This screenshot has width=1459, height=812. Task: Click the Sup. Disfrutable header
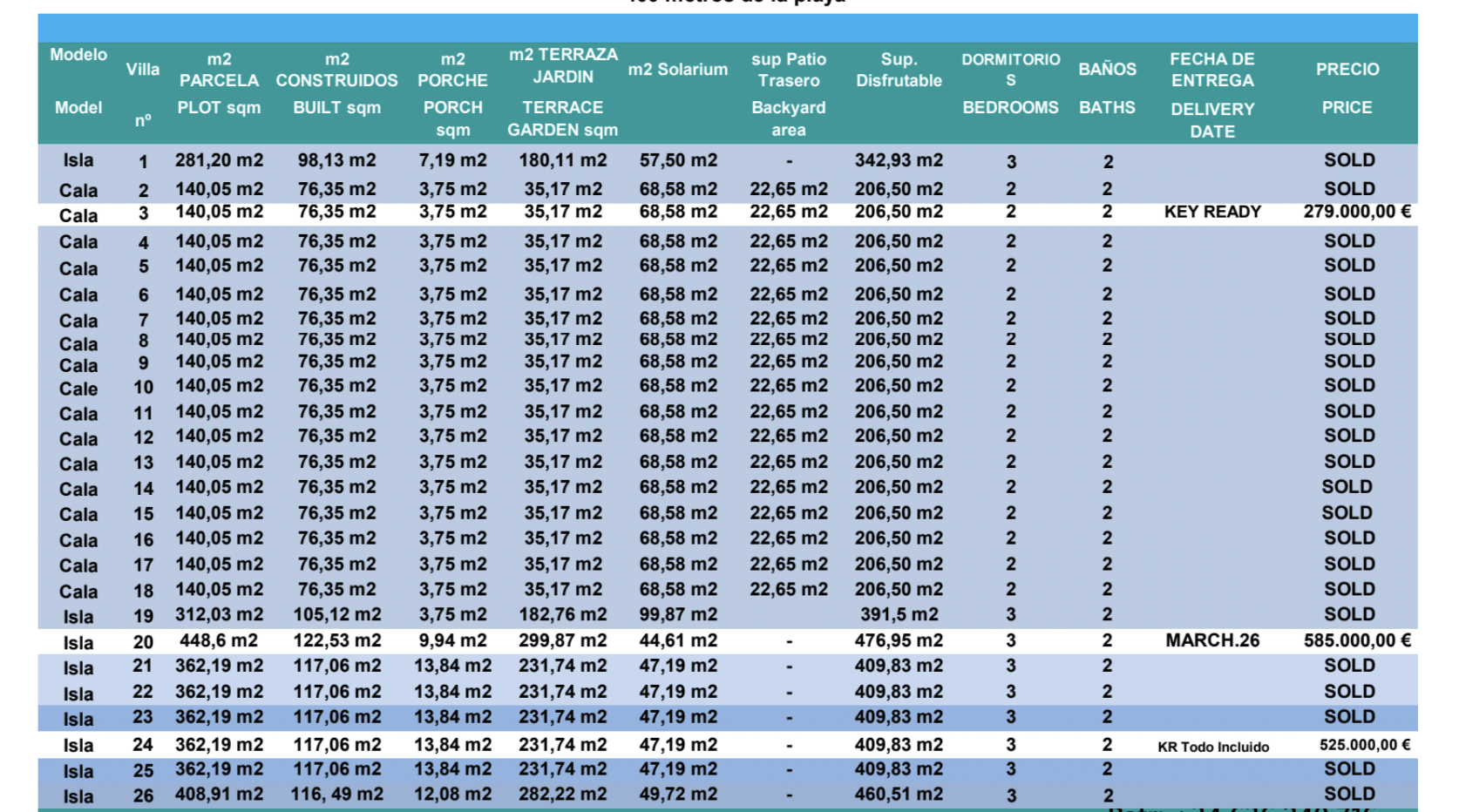tap(899, 70)
